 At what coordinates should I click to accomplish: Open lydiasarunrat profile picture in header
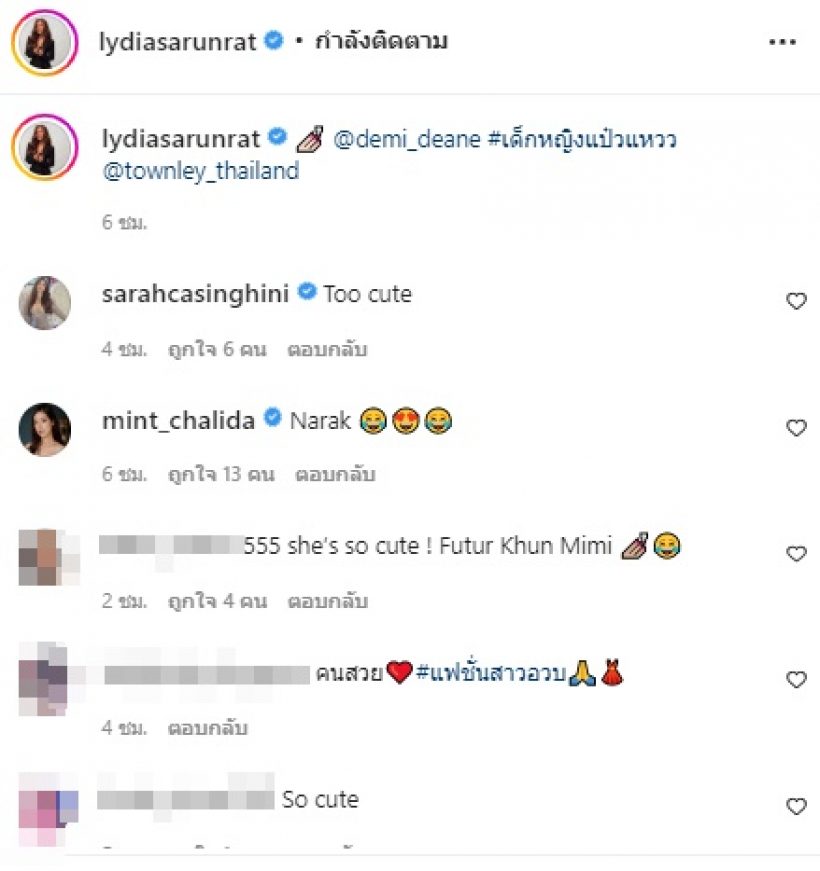click(45, 43)
